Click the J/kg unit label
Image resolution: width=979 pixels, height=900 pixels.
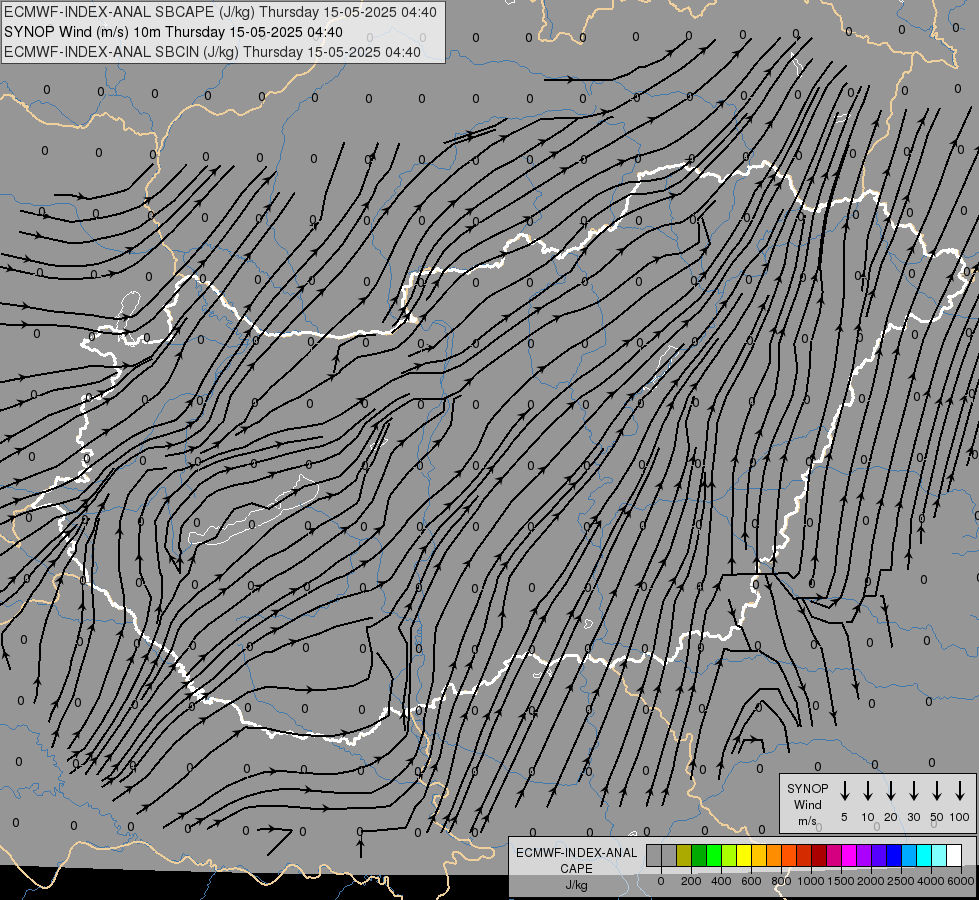point(576,885)
